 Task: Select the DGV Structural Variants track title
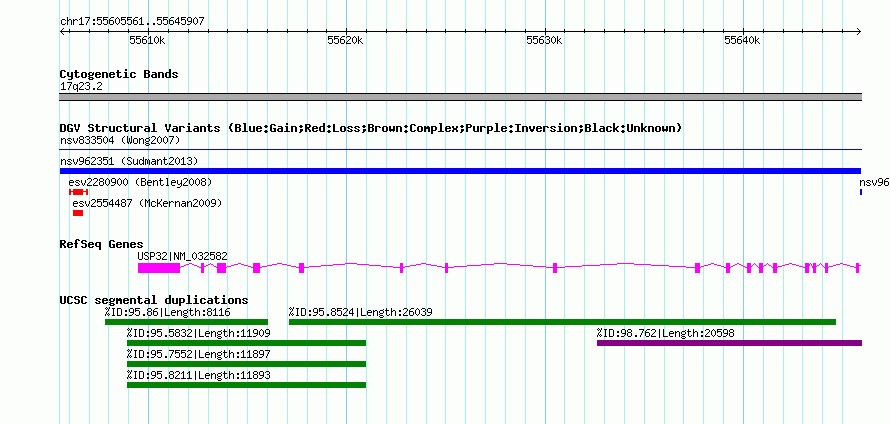coord(371,128)
